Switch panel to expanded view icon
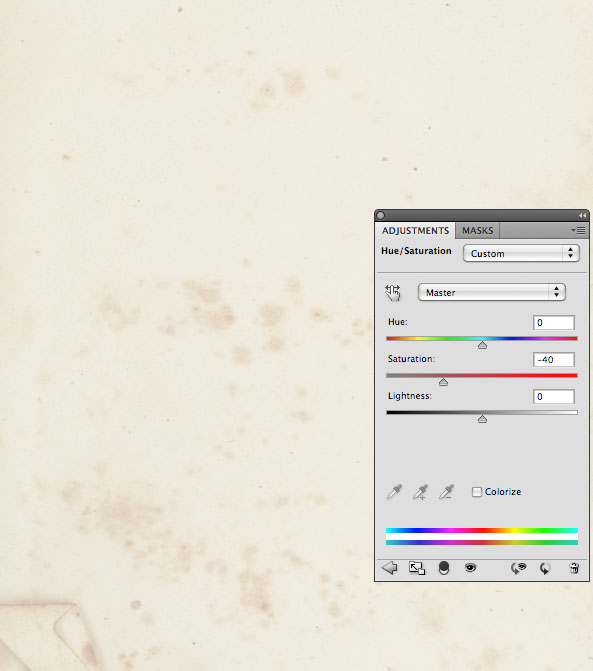The width and height of the screenshot is (593, 671). pyautogui.click(x=417, y=568)
